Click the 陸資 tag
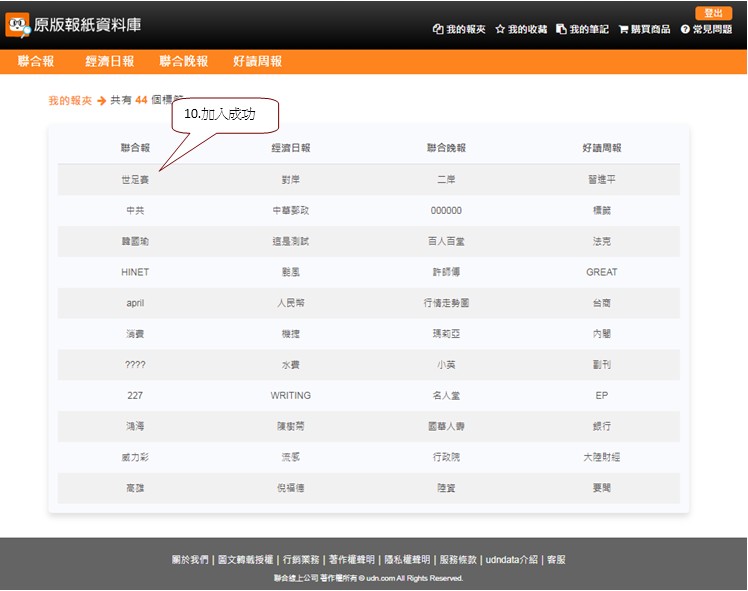The height and width of the screenshot is (591, 748). pos(446,488)
